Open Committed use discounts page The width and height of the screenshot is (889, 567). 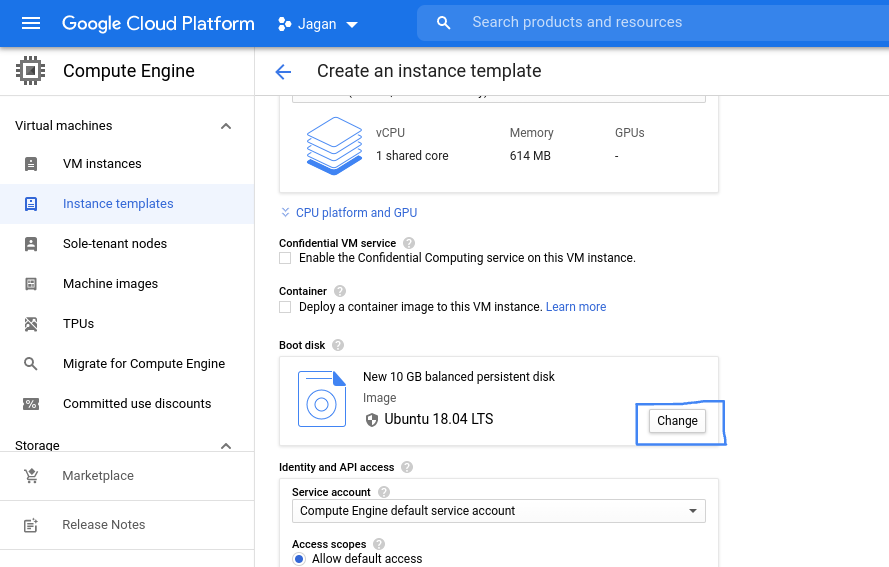(x=137, y=404)
